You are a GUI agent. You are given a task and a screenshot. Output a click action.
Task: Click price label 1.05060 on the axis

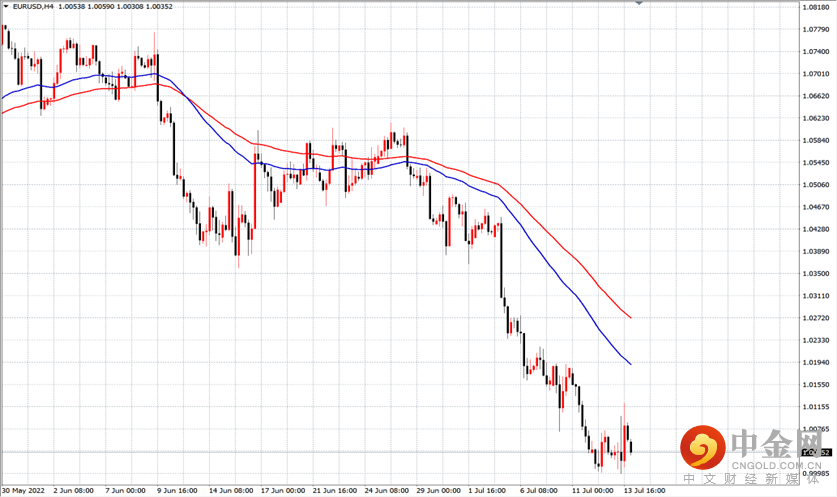(x=816, y=185)
